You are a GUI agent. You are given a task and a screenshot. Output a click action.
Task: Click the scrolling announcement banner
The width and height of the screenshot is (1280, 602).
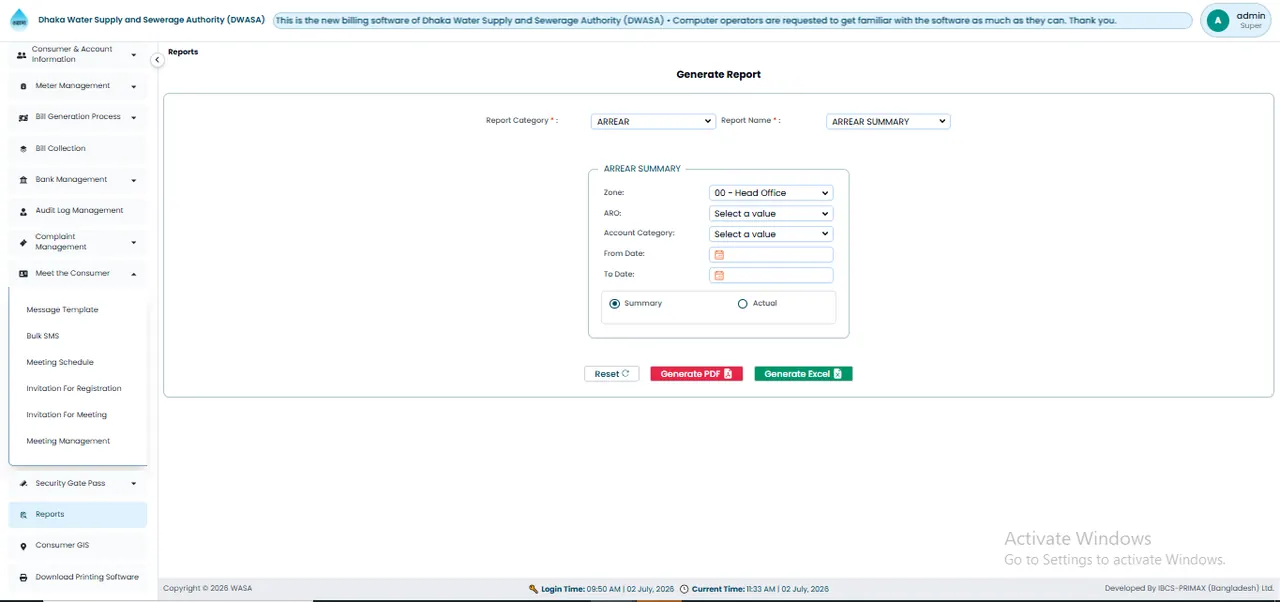tap(733, 20)
